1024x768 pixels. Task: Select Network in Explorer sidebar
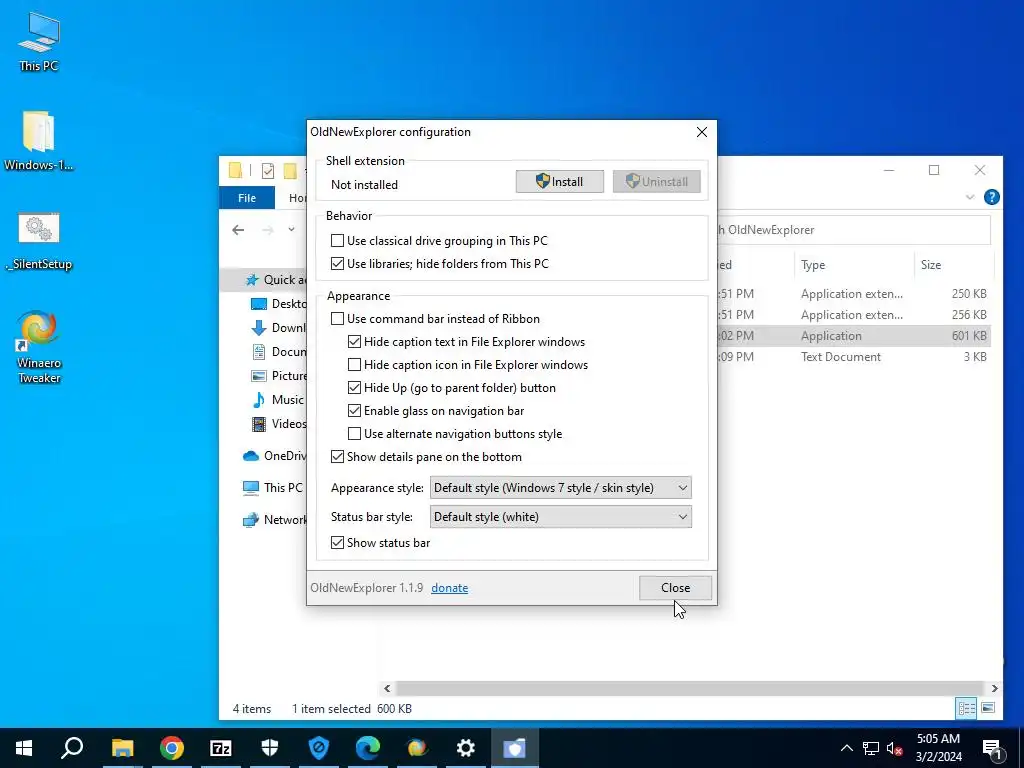pyautogui.click(x=274, y=520)
